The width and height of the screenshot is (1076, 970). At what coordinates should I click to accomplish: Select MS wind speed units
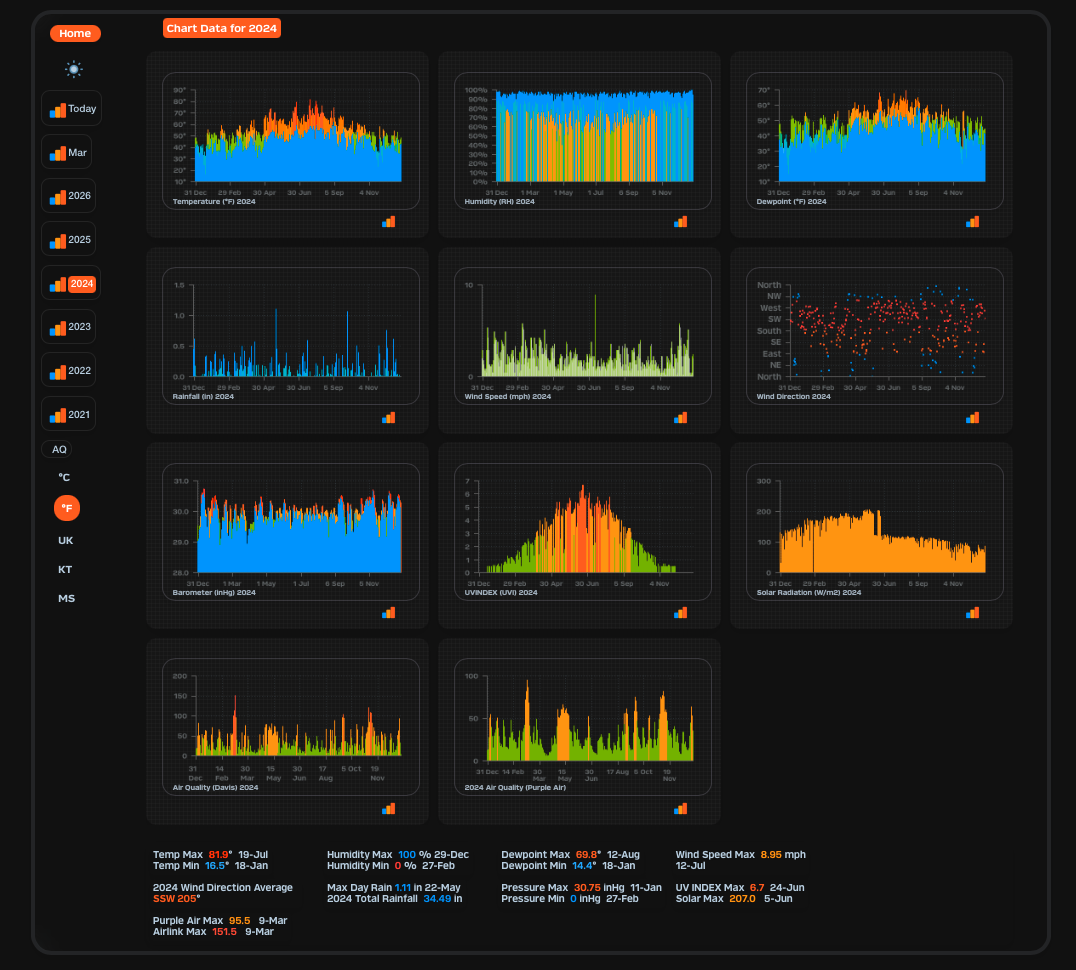tap(66, 599)
